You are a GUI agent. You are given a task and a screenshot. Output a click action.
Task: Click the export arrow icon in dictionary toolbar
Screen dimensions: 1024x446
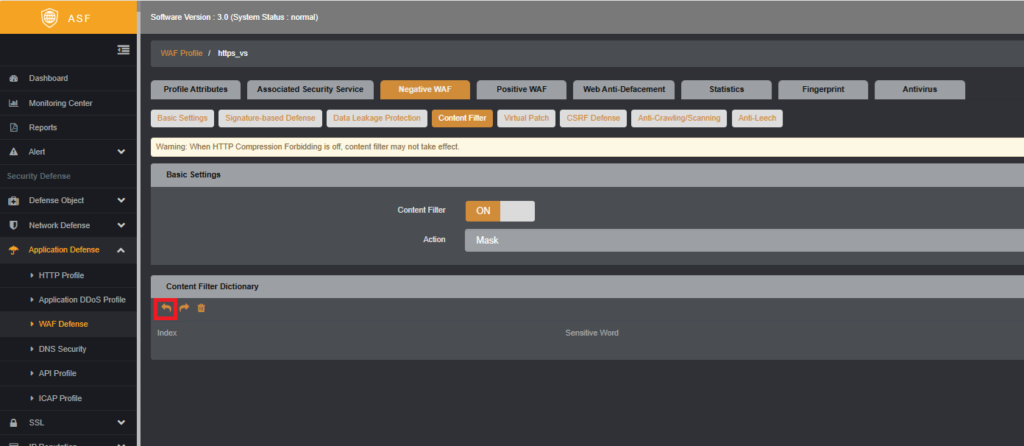click(184, 308)
